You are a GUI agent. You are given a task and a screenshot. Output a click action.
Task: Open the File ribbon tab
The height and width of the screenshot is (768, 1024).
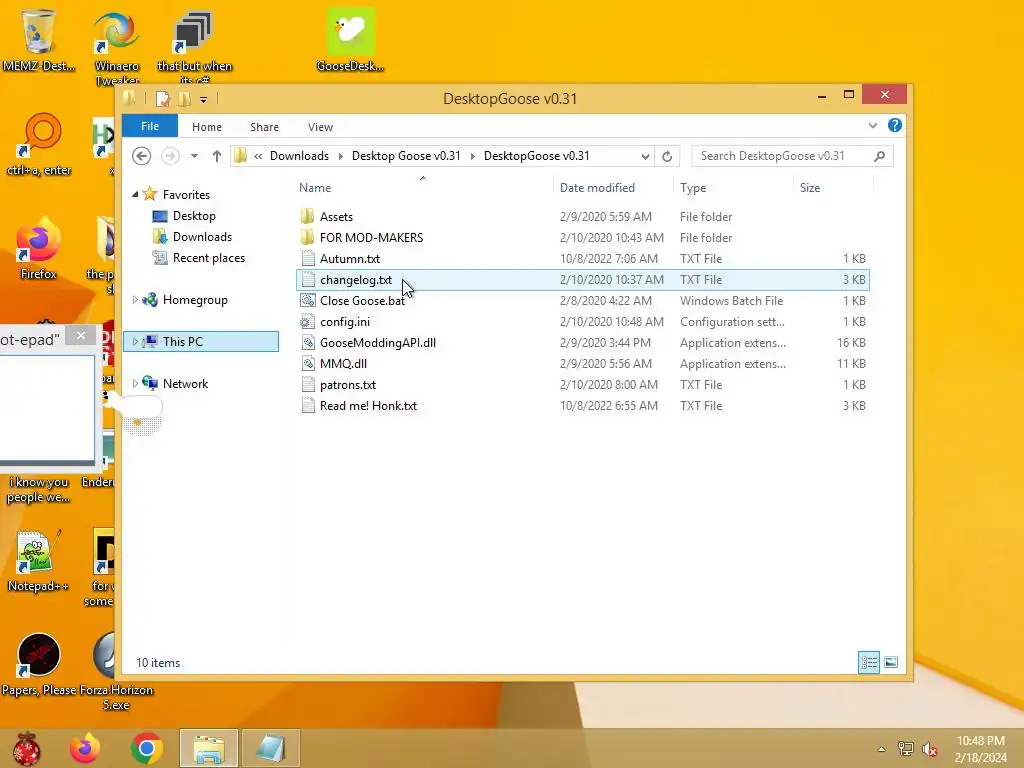point(150,126)
